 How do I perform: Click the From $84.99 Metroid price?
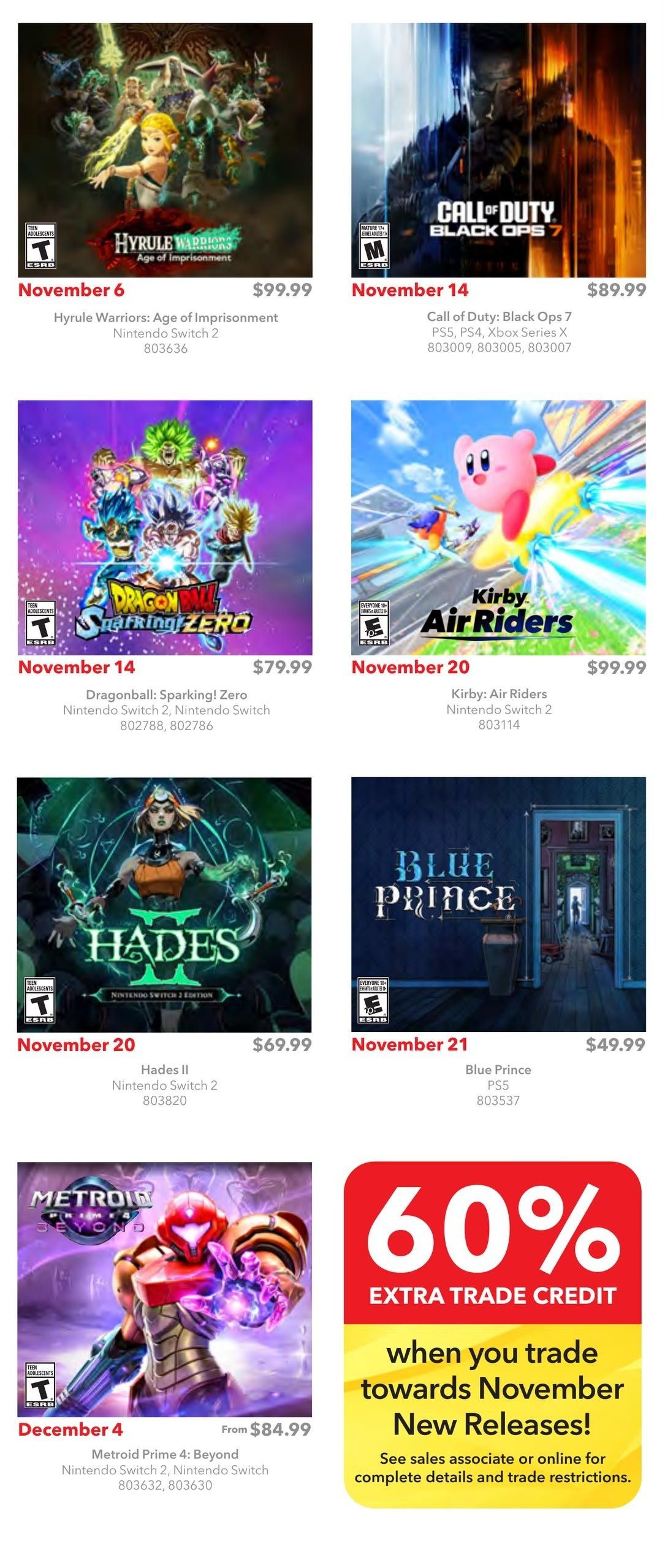(x=267, y=1429)
